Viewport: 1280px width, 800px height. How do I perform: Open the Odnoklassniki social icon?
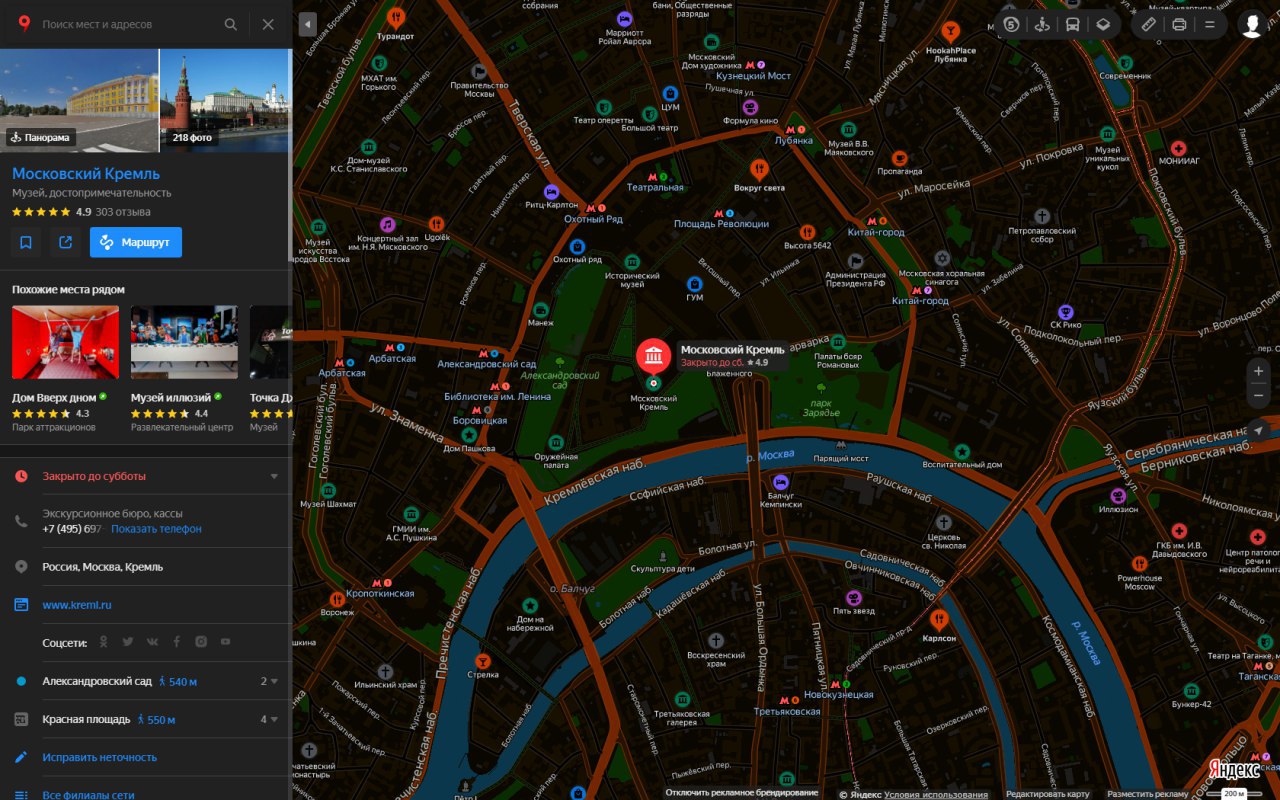[x=104, y=642]
